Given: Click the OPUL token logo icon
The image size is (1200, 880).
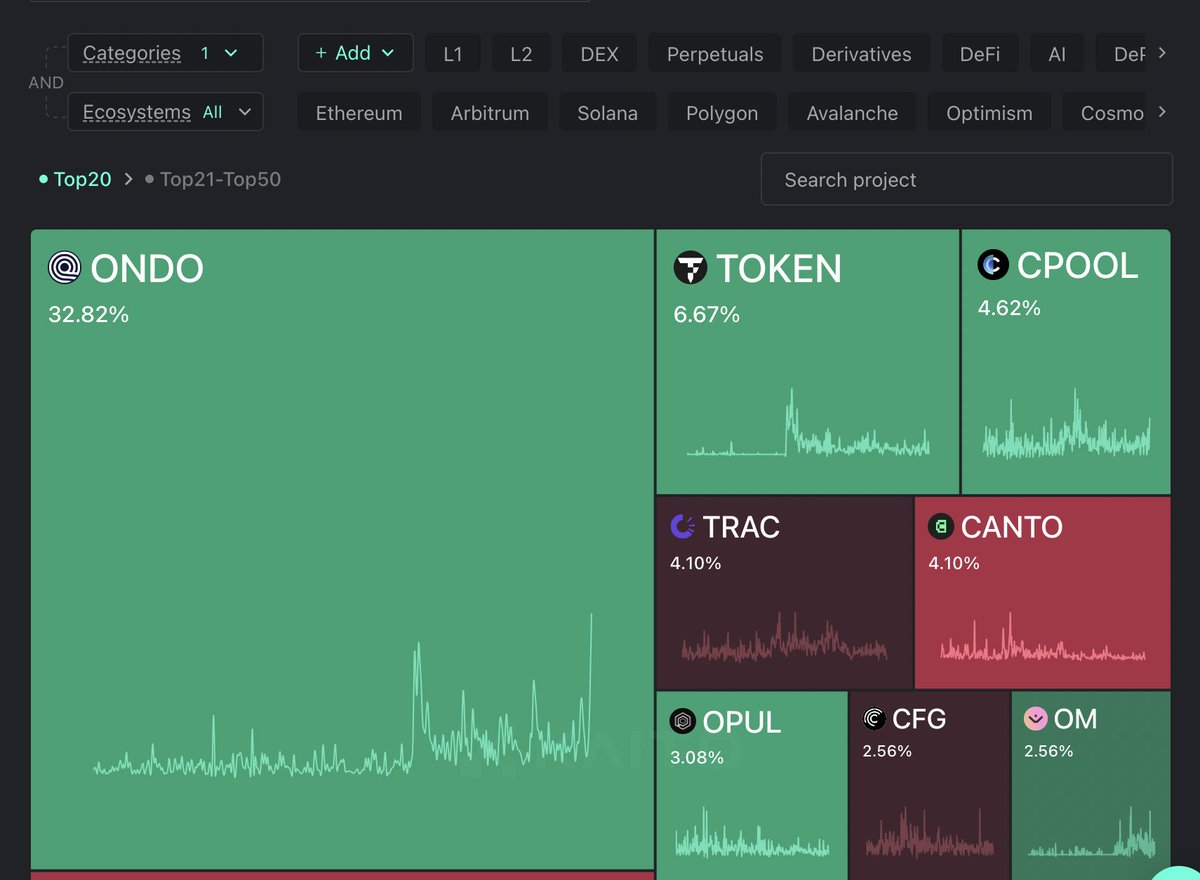Looking at the screenshot, I should click(685, 721).
